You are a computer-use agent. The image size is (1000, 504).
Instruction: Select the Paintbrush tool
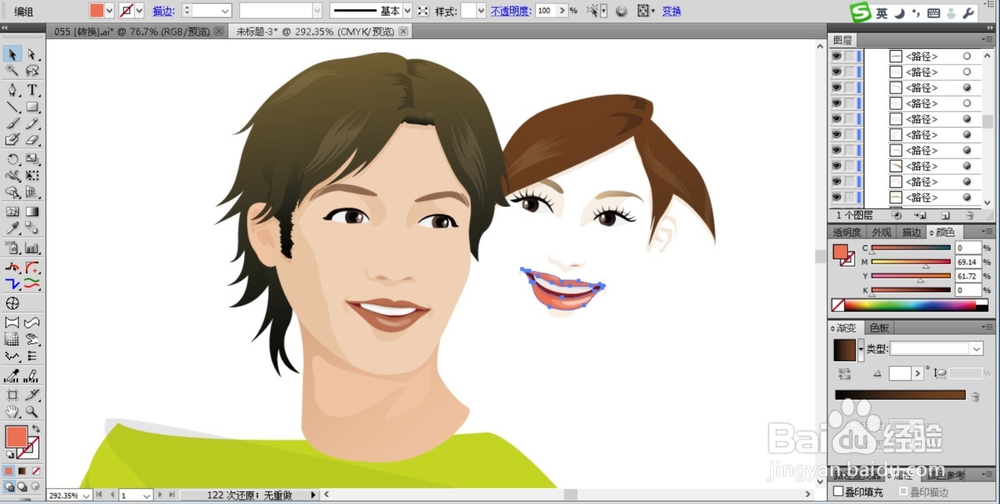[x=12, y=123]
